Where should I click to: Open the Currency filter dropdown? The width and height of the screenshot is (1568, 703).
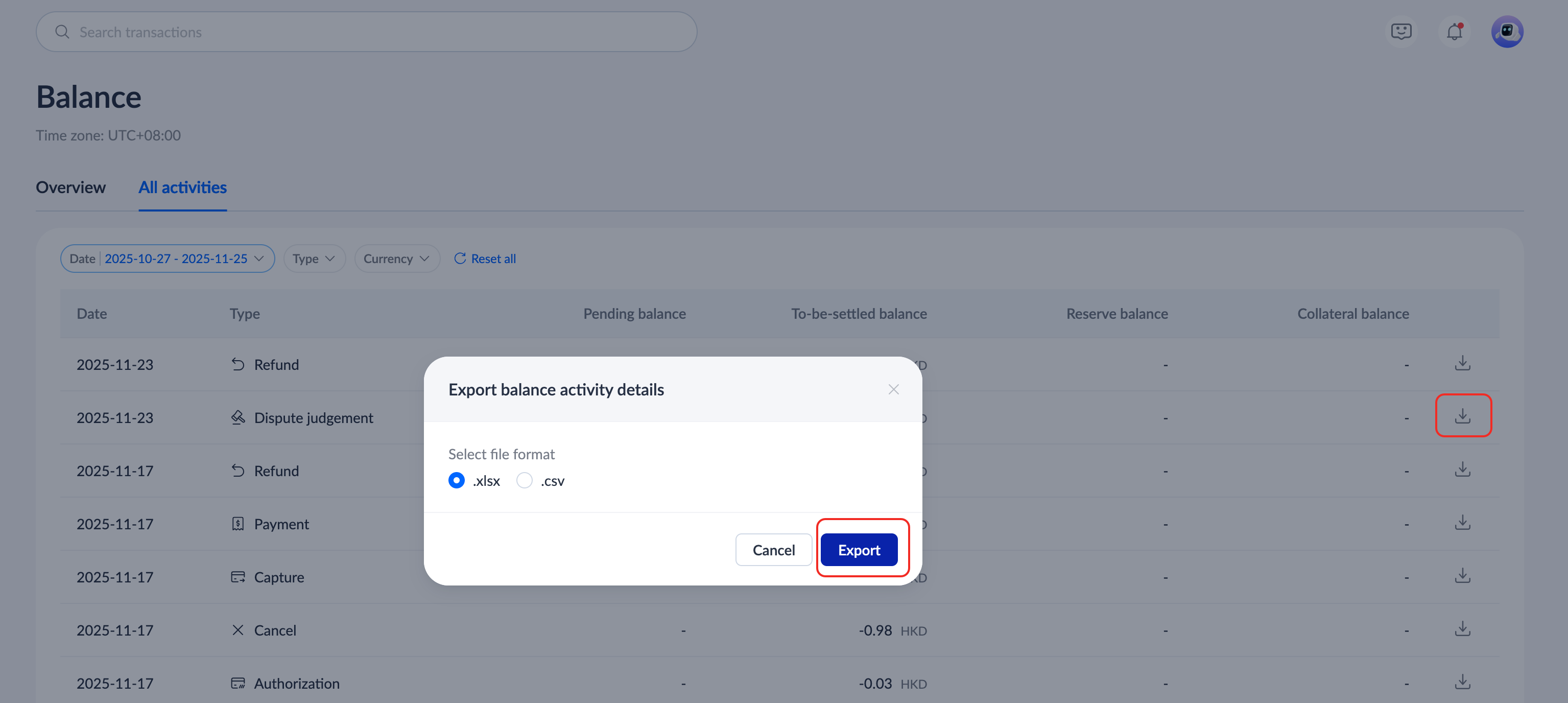[x=396, y=259]
